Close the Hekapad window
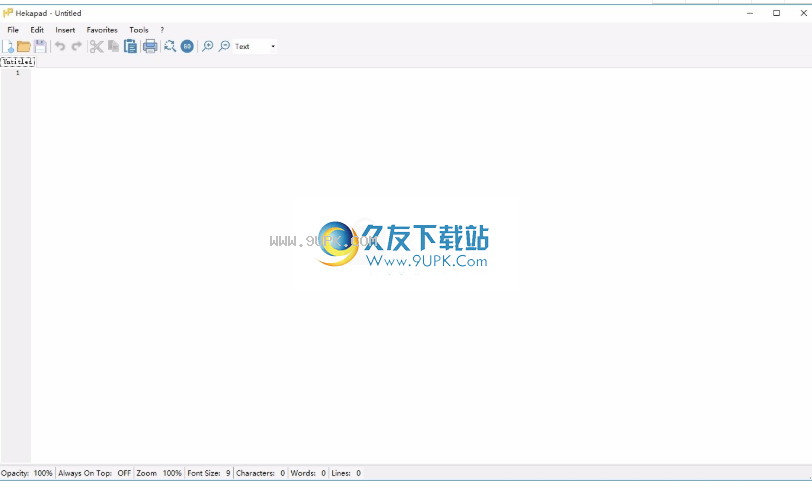 click(x=803, y=13)
